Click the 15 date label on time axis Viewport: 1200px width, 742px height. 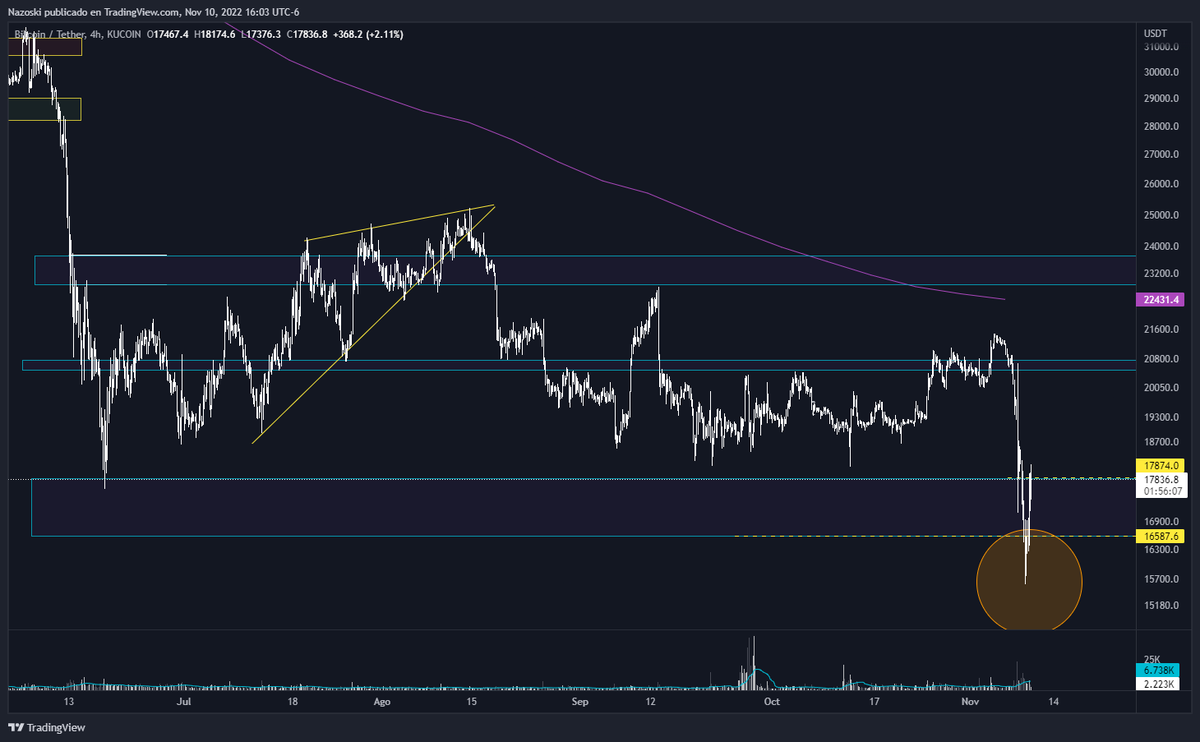point(470,702)
